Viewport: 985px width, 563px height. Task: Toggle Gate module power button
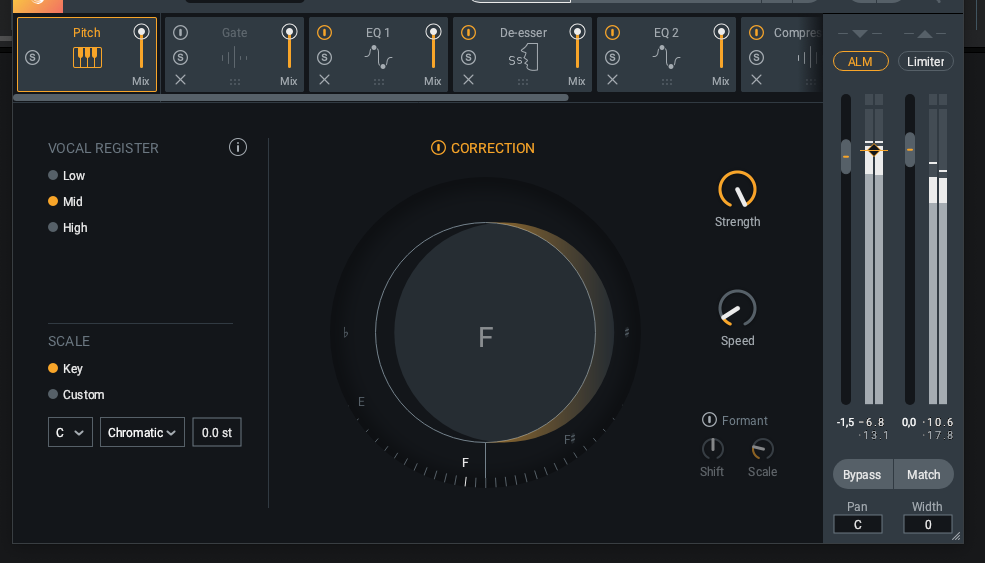[180, 33]
